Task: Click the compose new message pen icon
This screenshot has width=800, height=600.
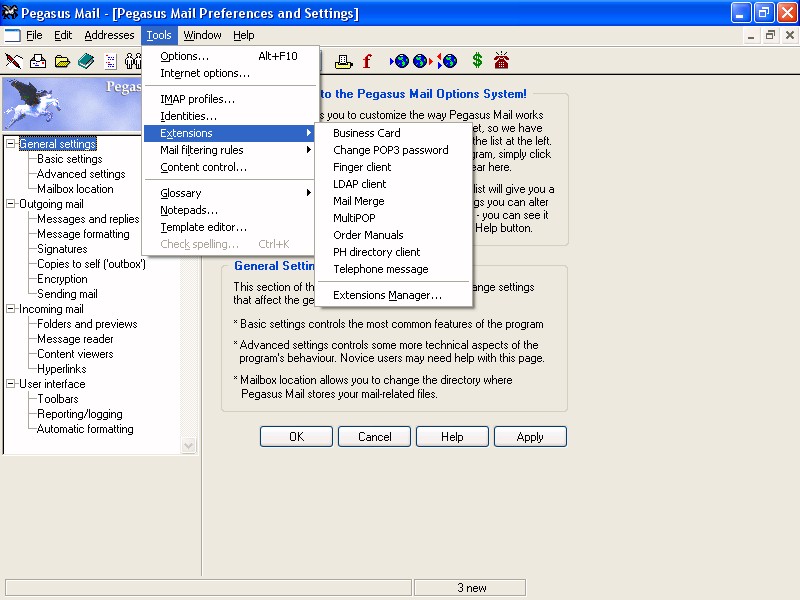Action: click(14, 61)
